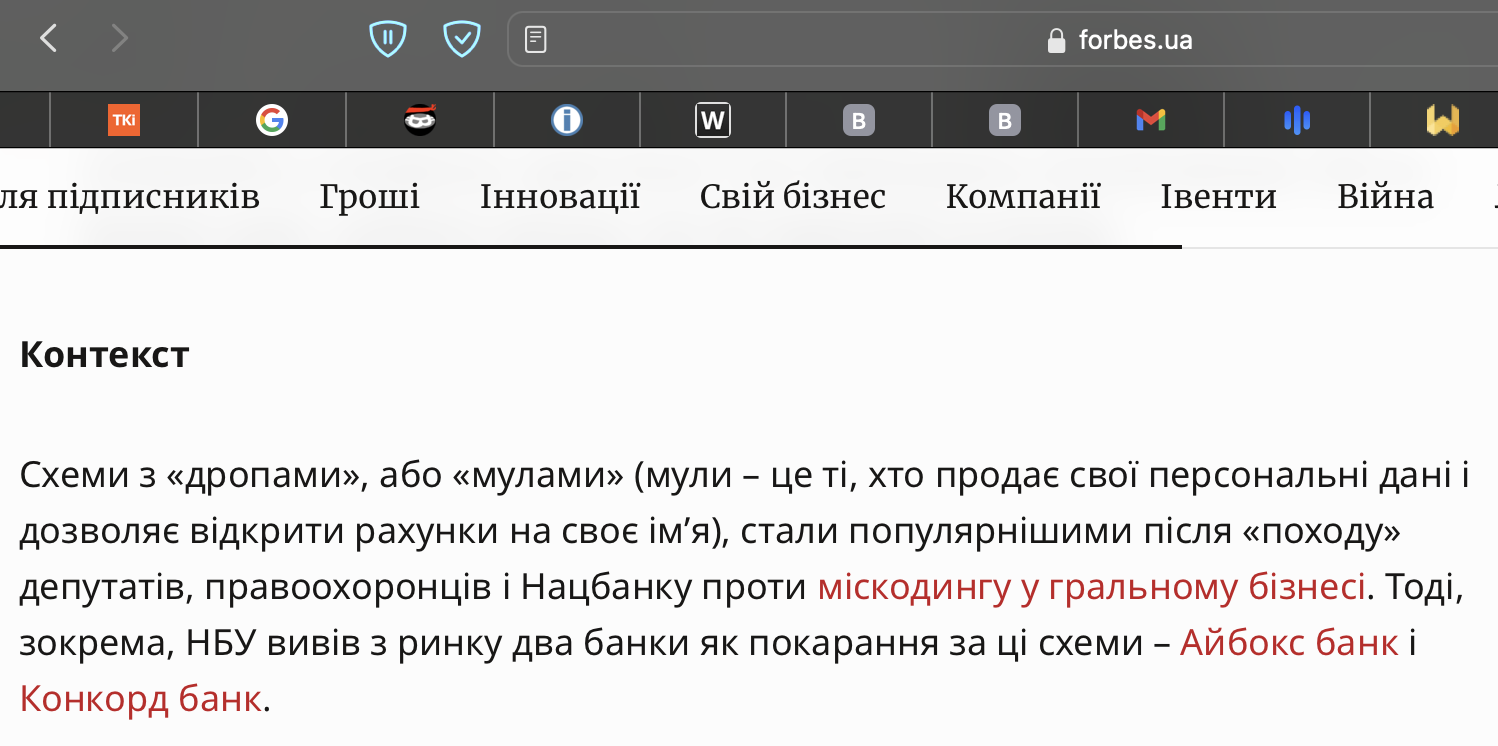1498x746 pixels.
Task: Follow the 'міскодингу у гральному бізнесі' link
Action: 1092,587
